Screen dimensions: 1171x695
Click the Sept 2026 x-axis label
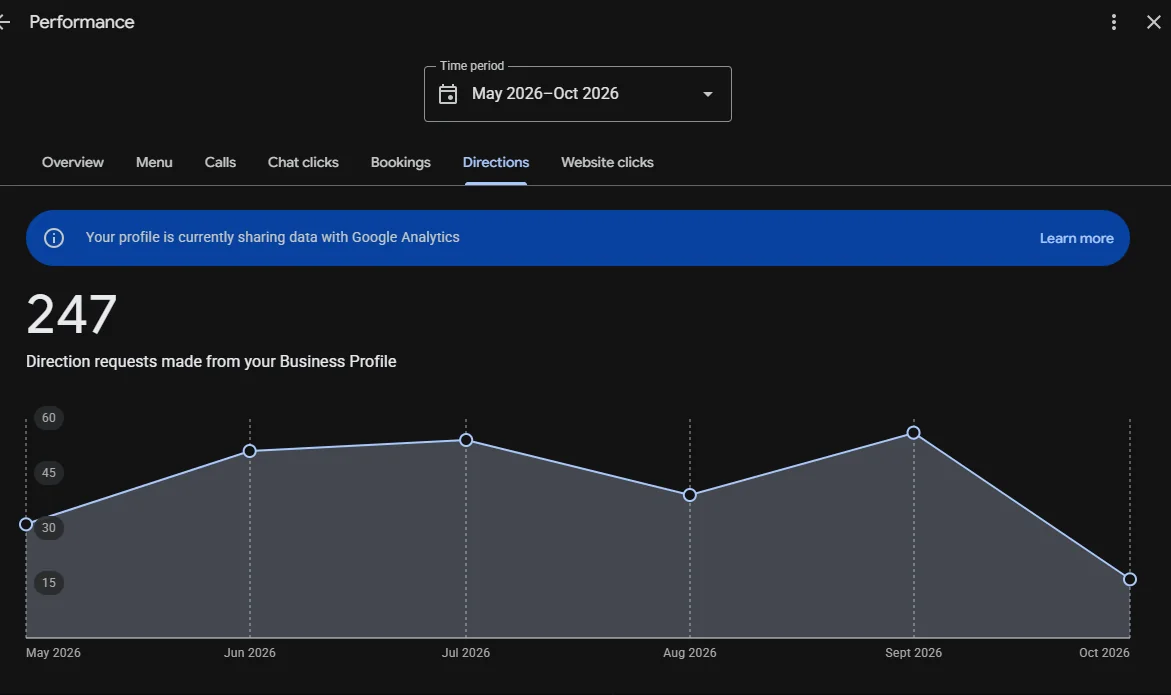click(913, 652)
